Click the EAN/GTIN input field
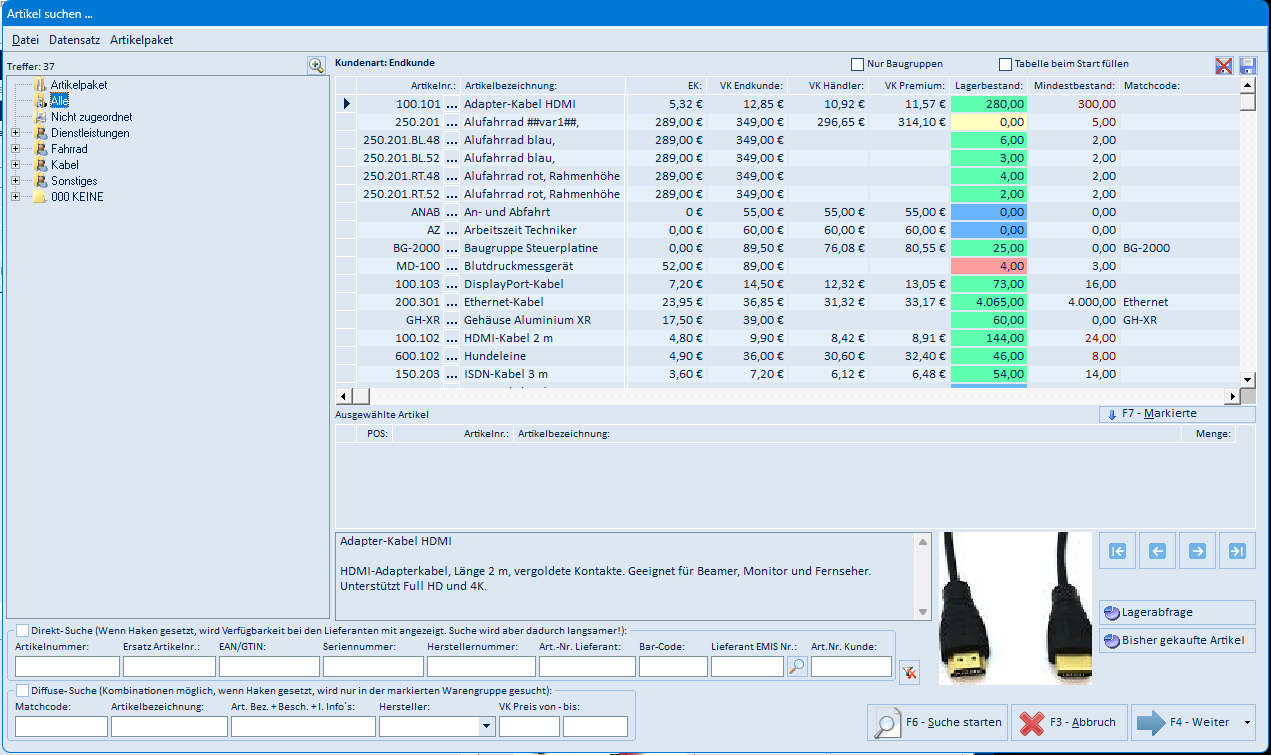Viewport: 1271px width, 755px height. coord(270,667)
